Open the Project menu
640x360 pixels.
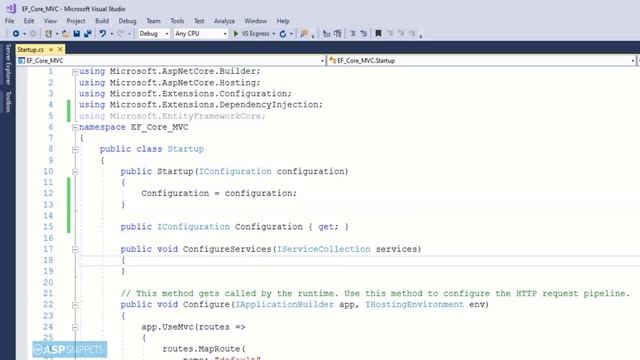[x=76, y=21]
